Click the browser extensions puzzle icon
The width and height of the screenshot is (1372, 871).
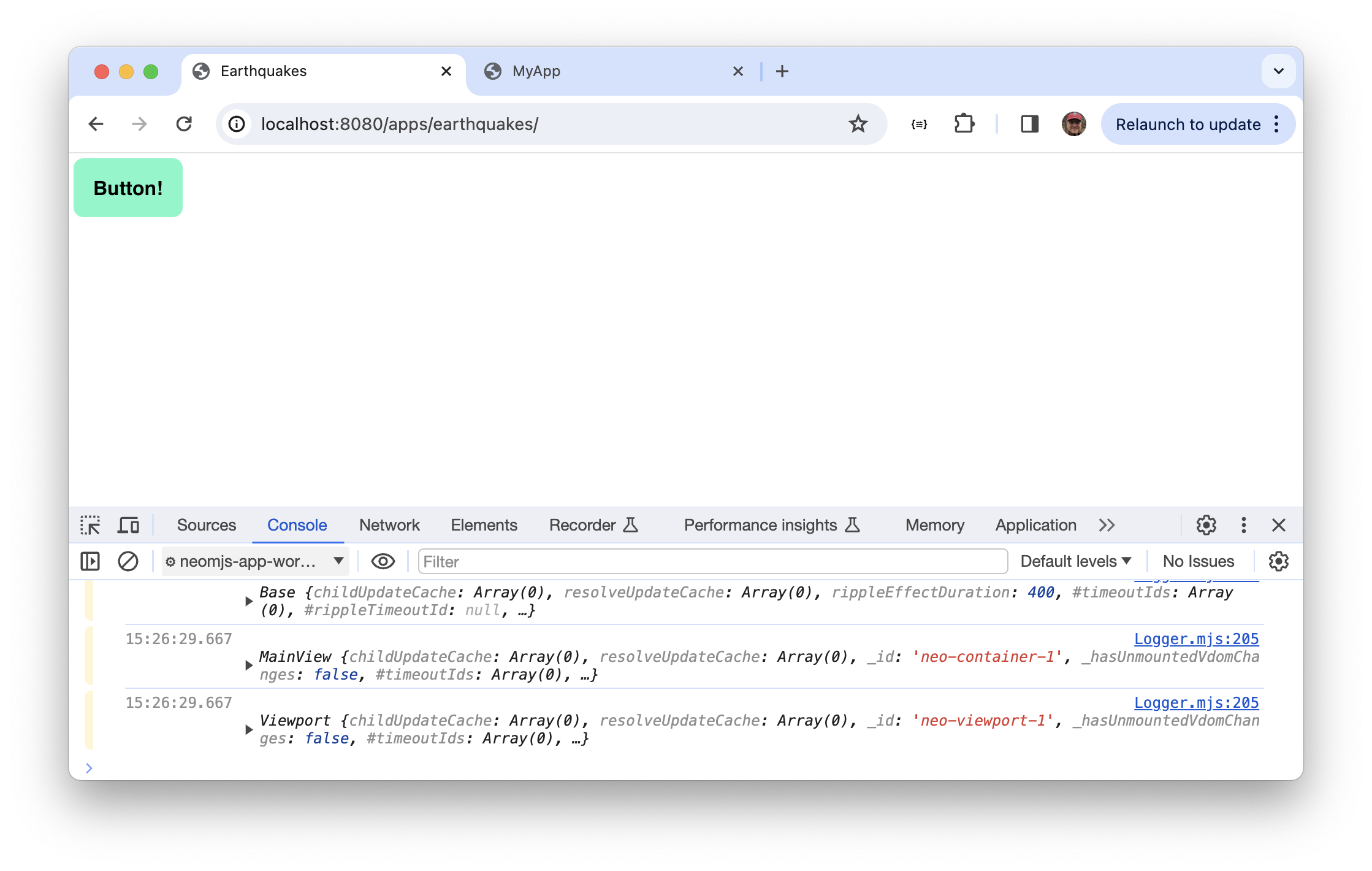[x=964, y=124]
